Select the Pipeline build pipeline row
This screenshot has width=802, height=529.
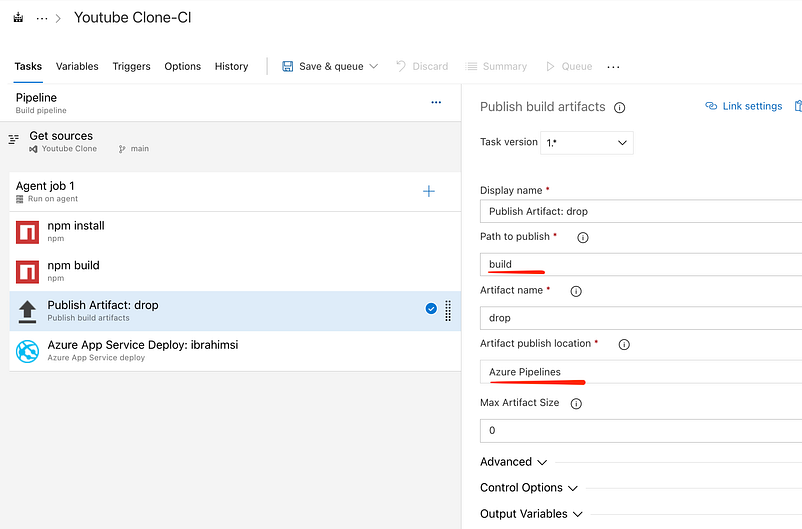point(230,103)
